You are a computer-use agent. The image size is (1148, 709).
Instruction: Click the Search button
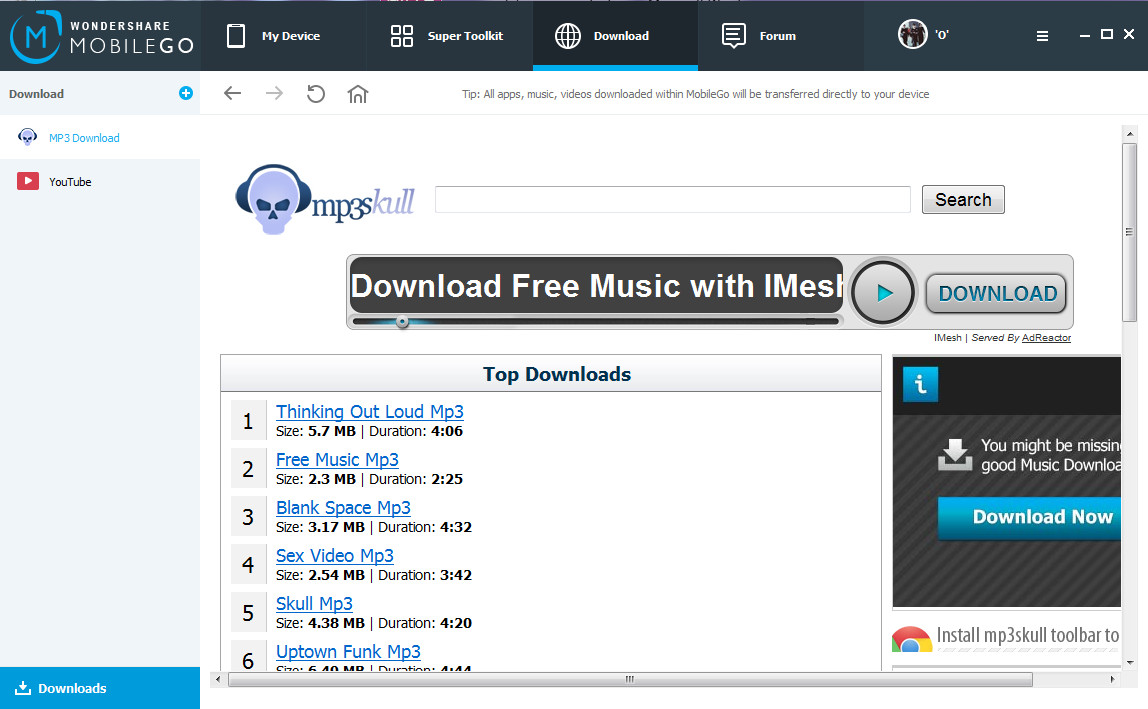pyautogui.click(x=962, y=200)
